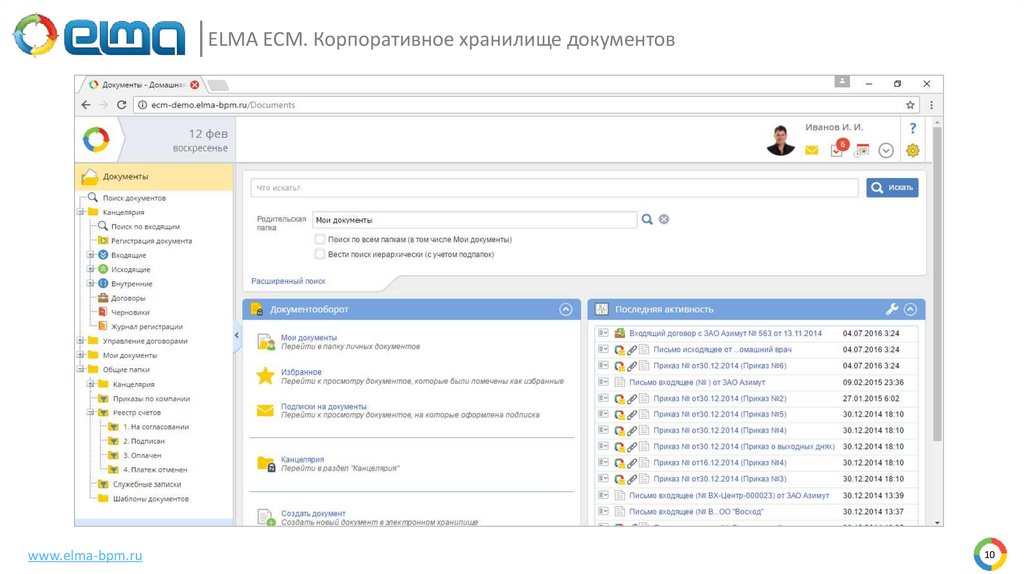Screen dimensions: 1024x574
Task: Bookmark page with star icon
Action: coord(910,104)
